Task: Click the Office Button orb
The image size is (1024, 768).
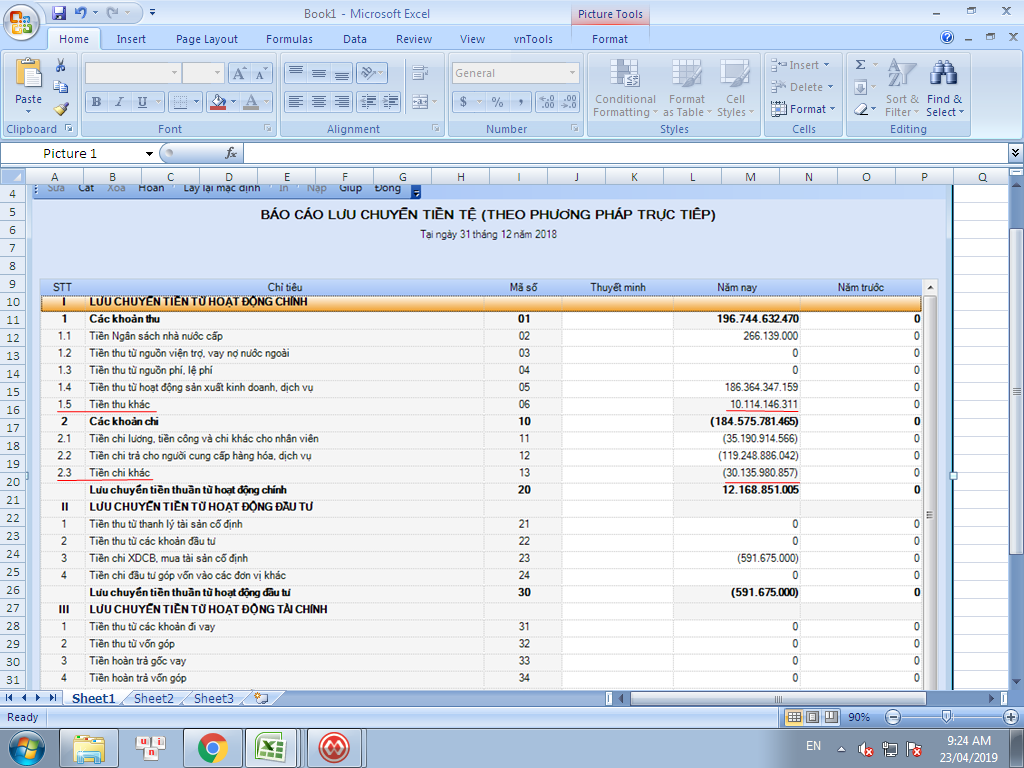Action: point(22,22)
